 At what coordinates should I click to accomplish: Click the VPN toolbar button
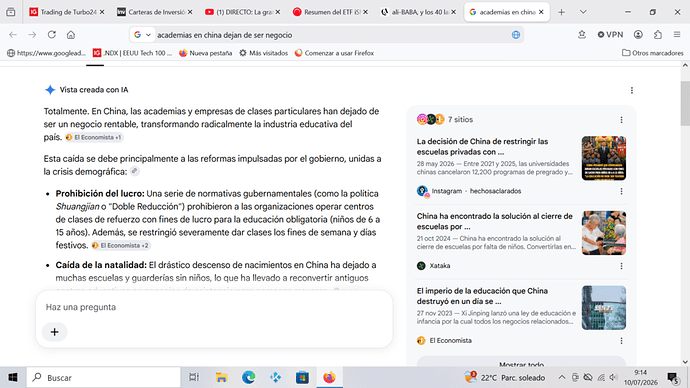[610, 35]
